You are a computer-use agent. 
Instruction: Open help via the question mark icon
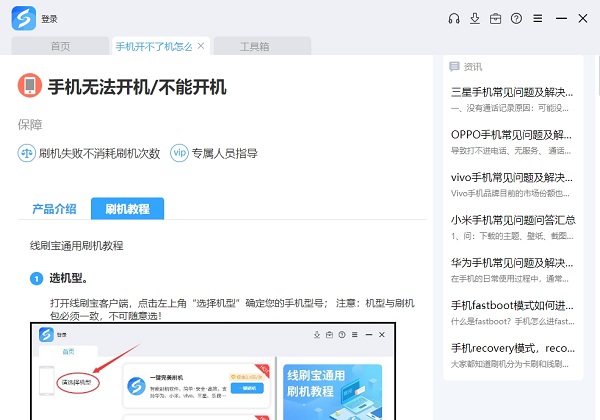click(x=516, y=18)
